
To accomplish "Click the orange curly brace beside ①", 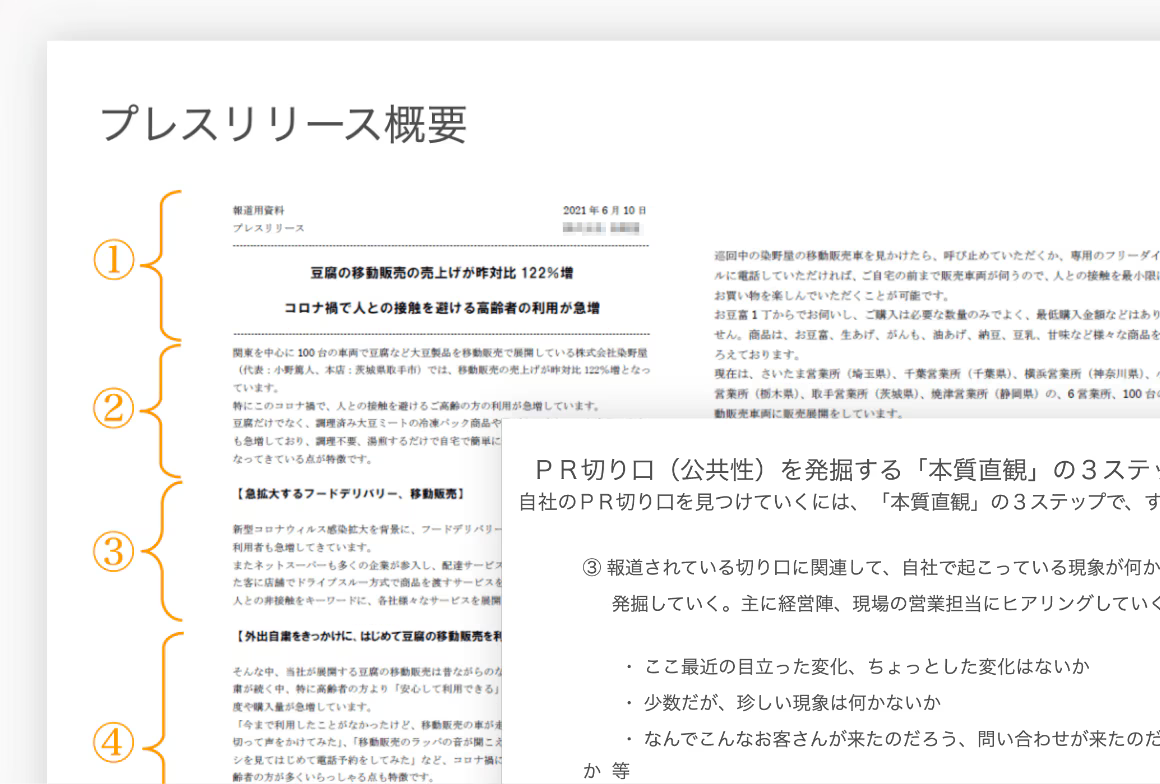I will (x=158, y=264).
